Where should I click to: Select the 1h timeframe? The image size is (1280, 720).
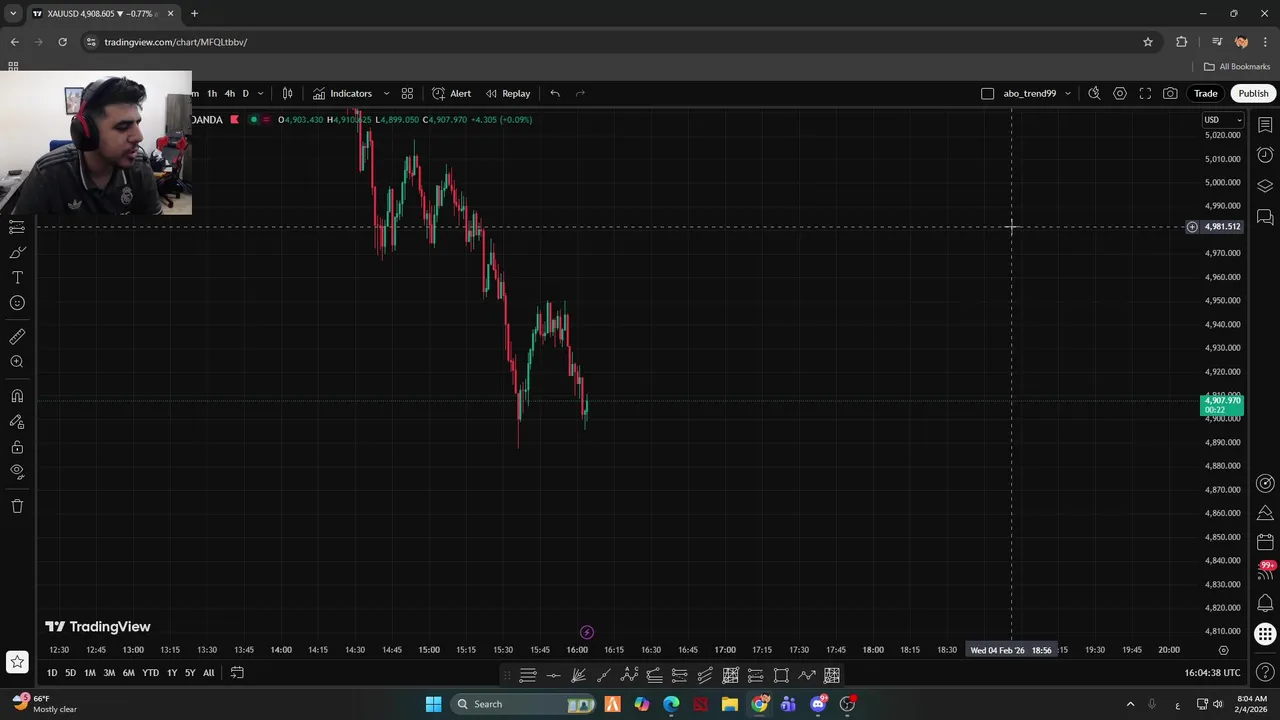212,93
